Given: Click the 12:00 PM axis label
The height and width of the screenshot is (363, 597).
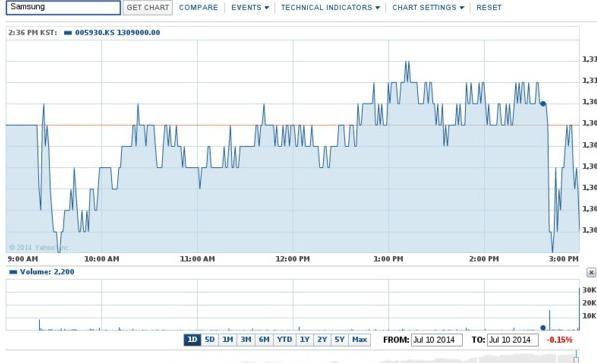Looking at the screenshot, I should coord(292,259).
